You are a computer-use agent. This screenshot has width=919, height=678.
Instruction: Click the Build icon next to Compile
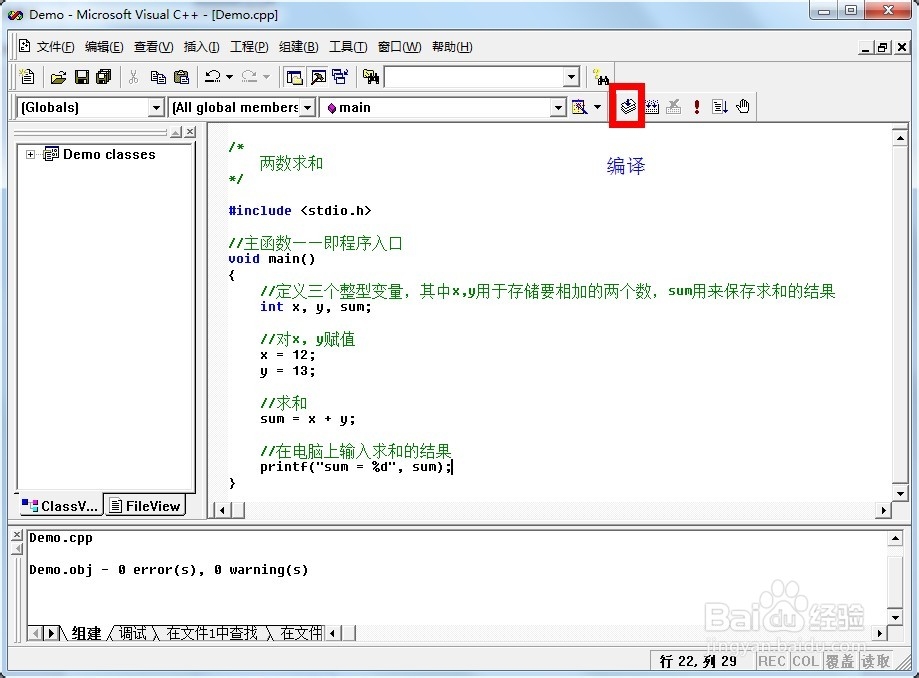(x=652, y=107)
